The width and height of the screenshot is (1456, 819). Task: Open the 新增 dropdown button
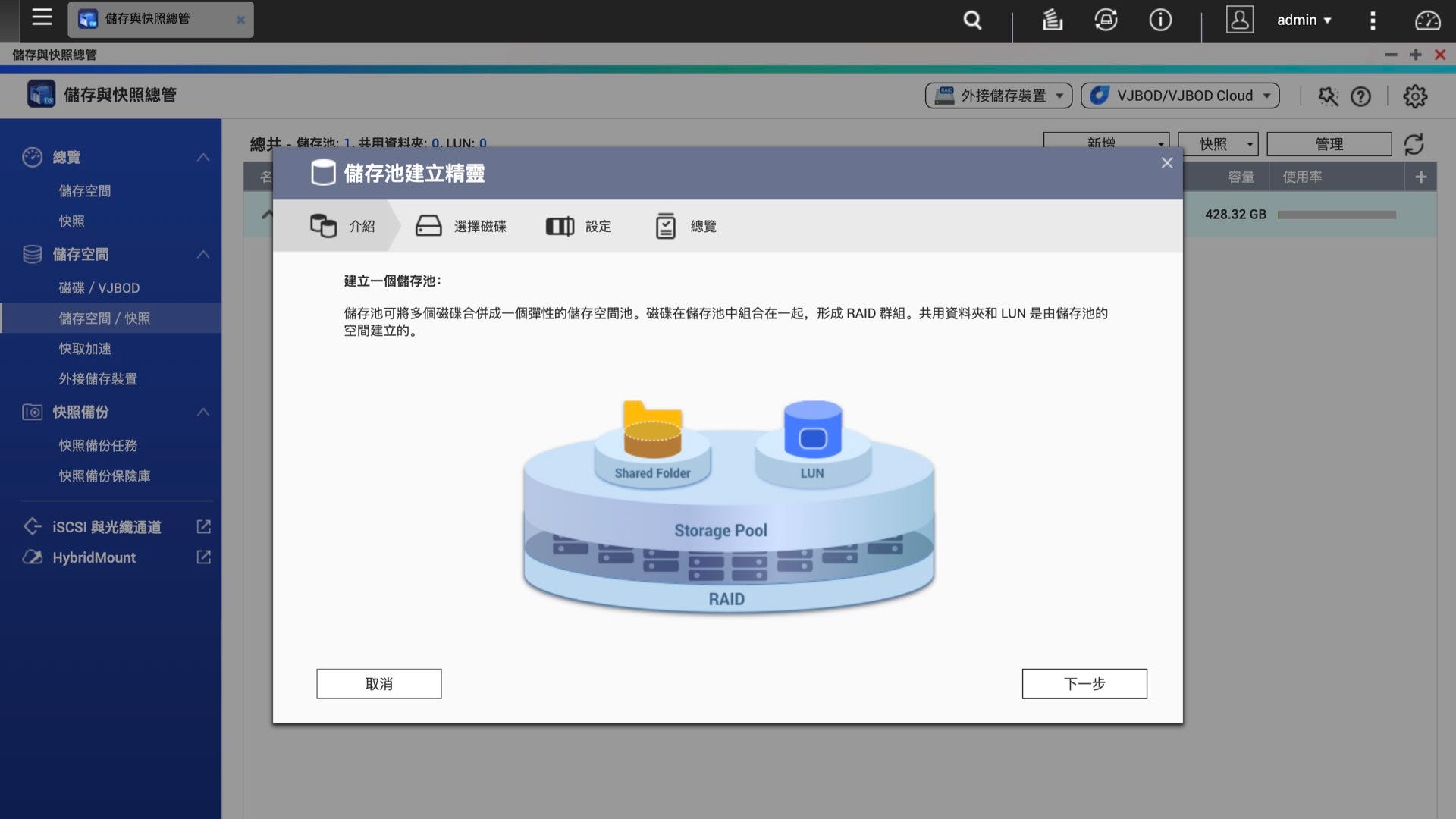click(1106, 143)
